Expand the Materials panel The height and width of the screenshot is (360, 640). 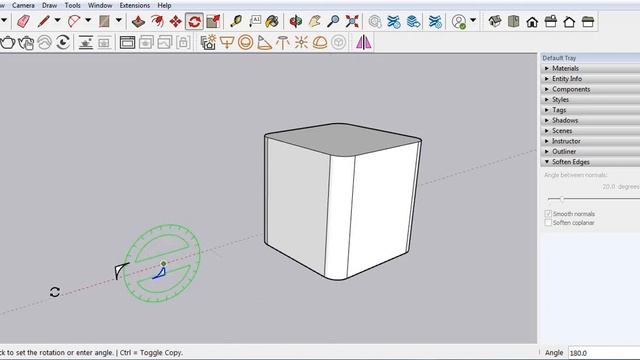591,68
